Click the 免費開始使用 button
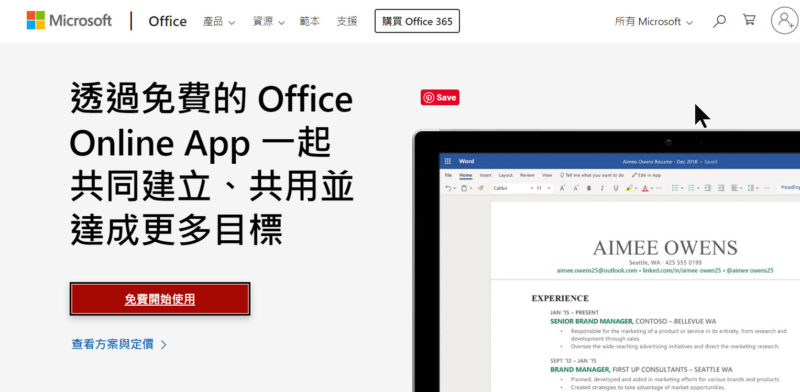The height and width of the screenshot is (392, 800). (160, 299)
